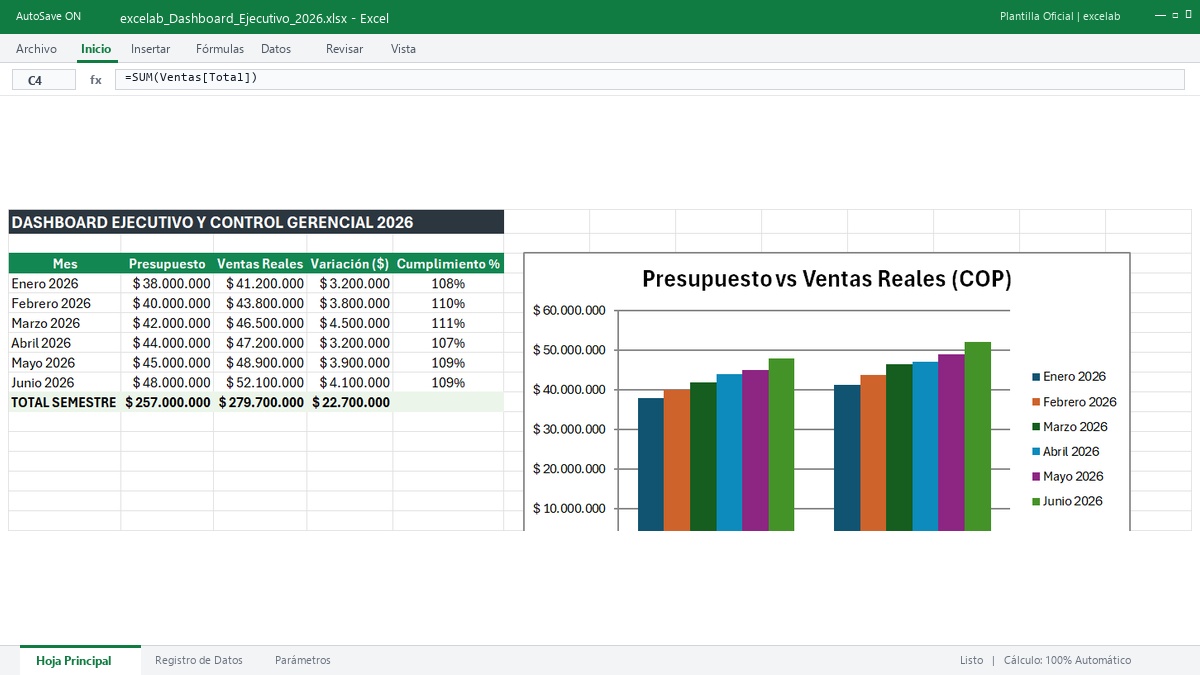Image resolution: width=1200 pixels, height=675 pixels.
Task: Select the Ventas Reales column header
Action: [260, 264]
